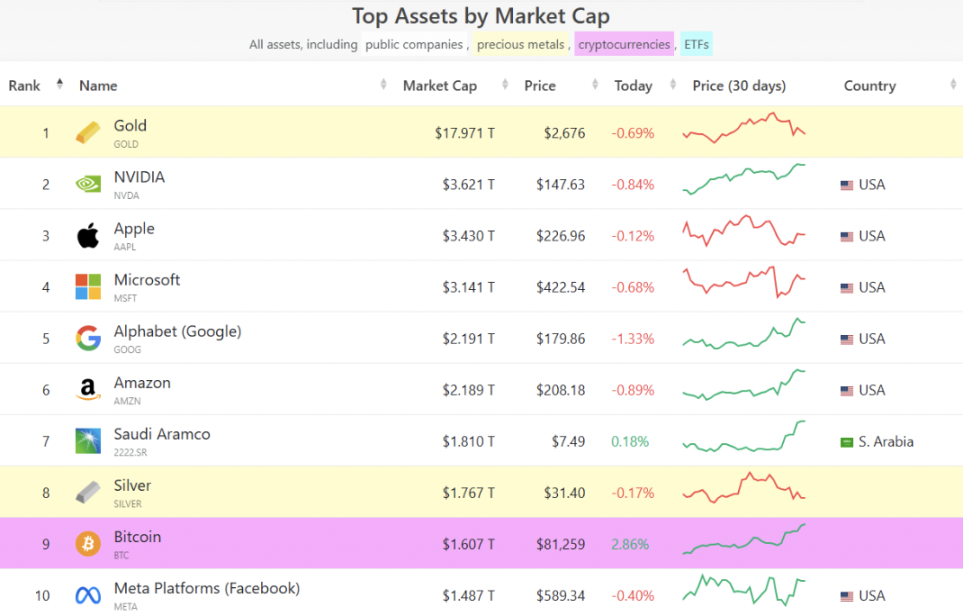Click the NVIDIA logo icon
This screenshot has height=616, width=963.
(88, 184)
